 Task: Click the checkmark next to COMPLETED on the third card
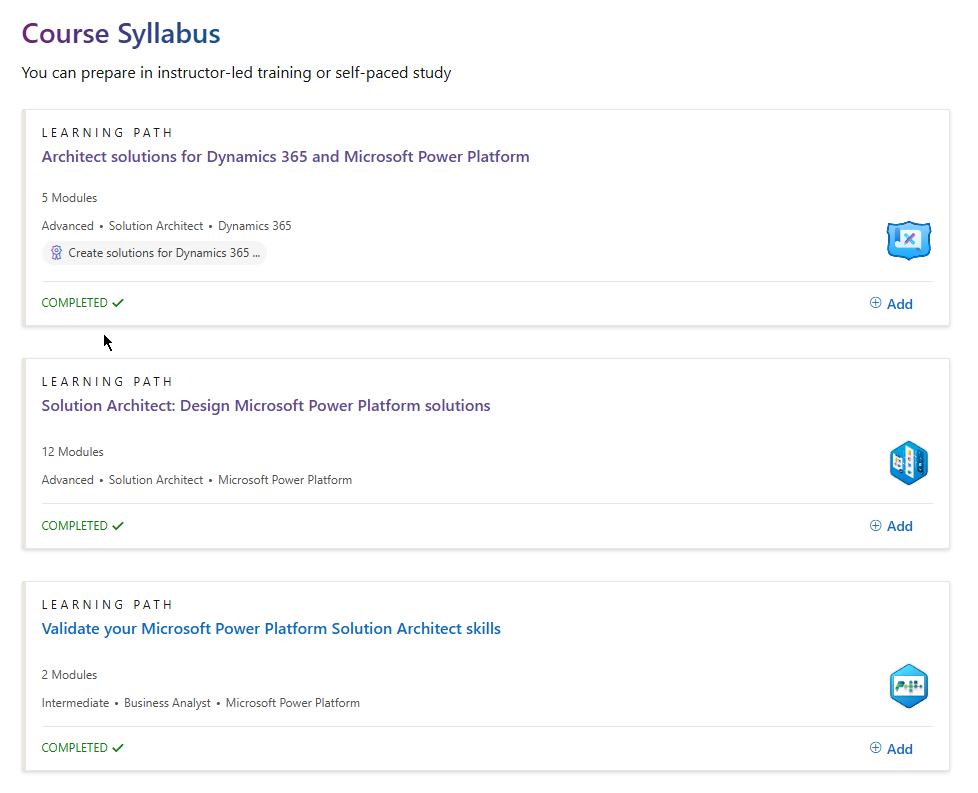coord(118,746)
